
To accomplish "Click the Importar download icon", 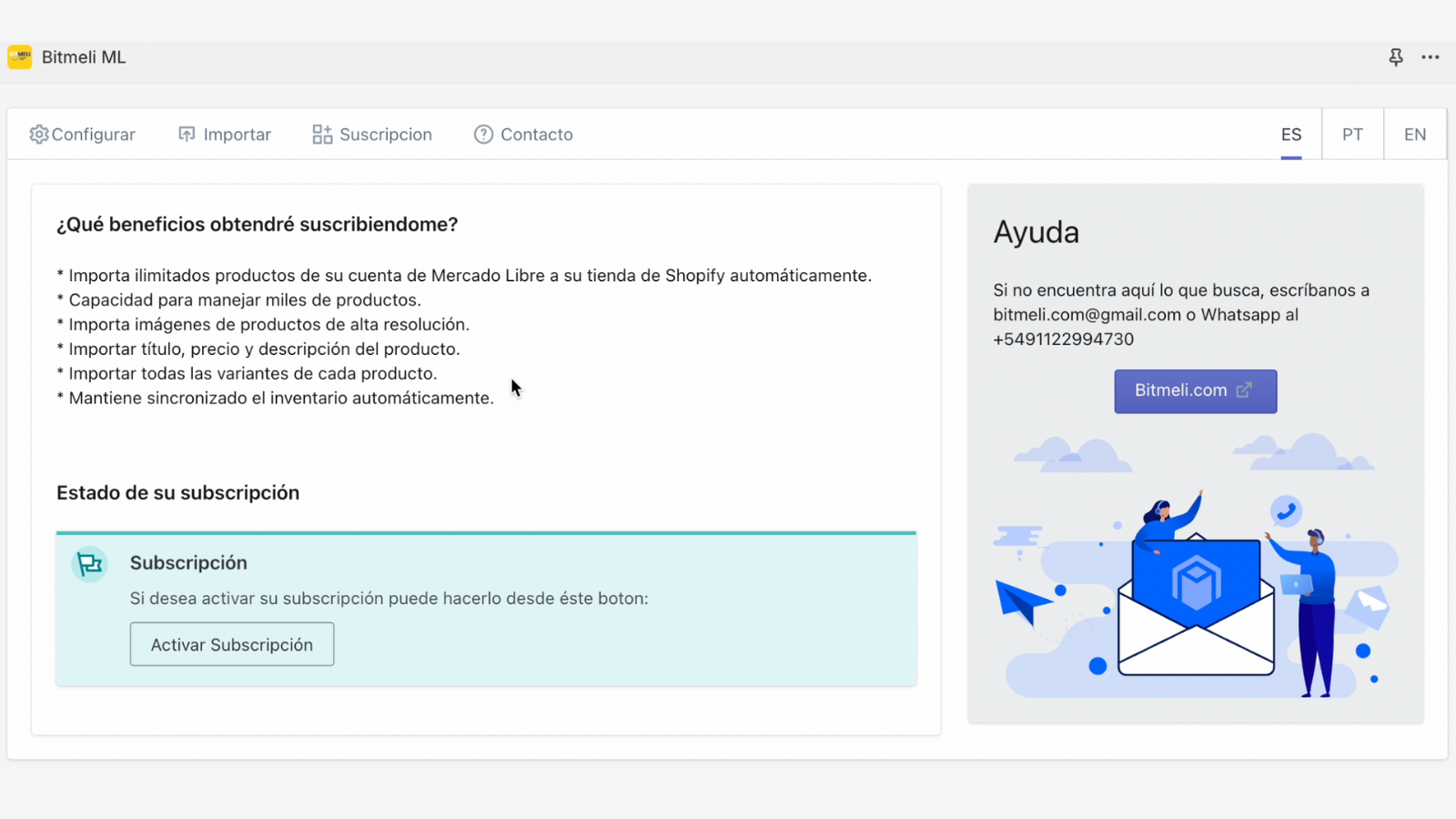I will tap(187, 135).
